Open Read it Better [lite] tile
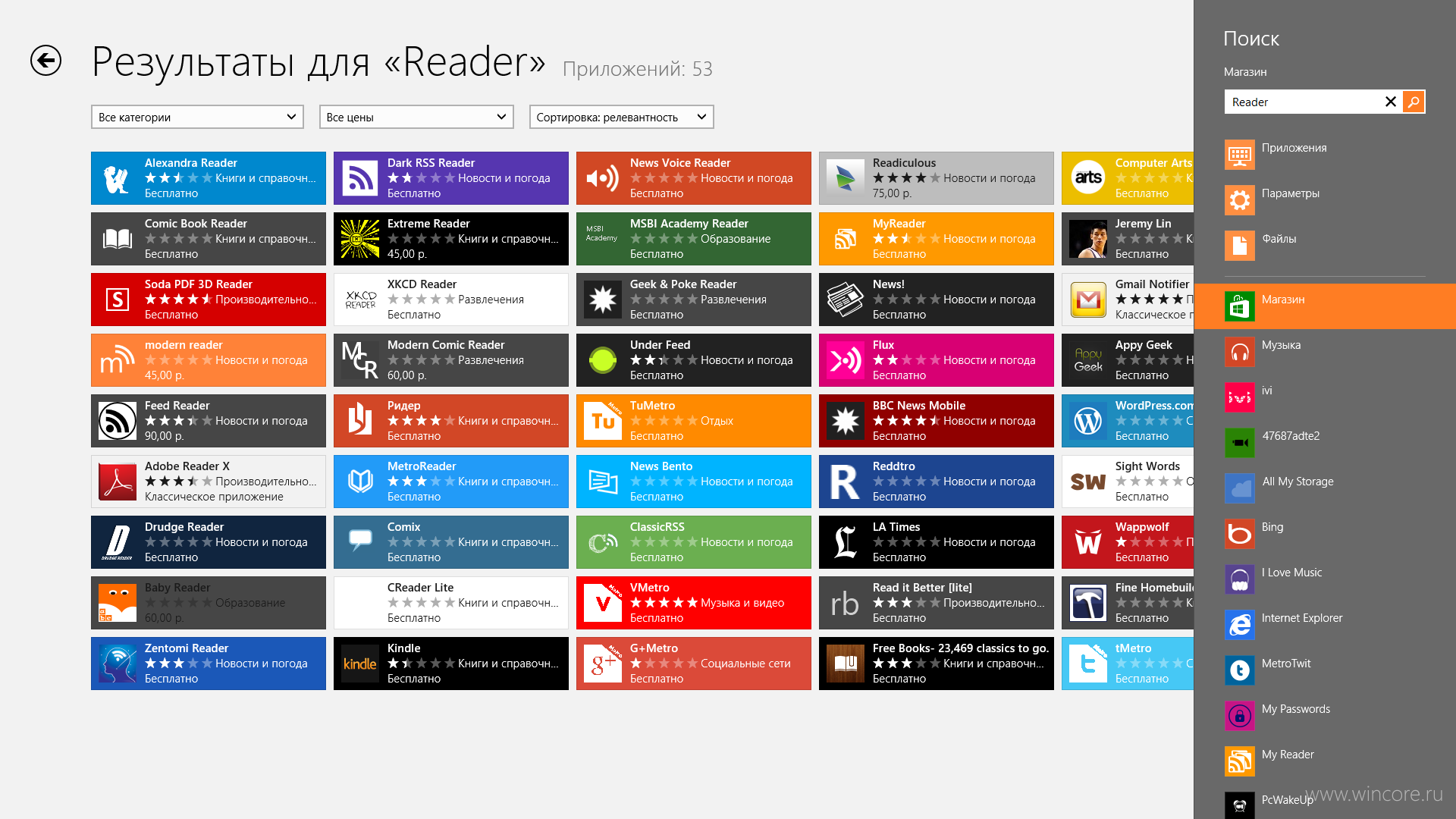This screenshot has height=819, width=1456. point(937,603)
